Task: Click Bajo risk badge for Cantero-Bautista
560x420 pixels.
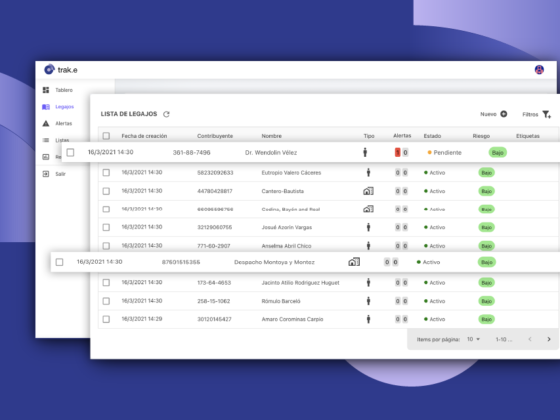Action: 486,191
